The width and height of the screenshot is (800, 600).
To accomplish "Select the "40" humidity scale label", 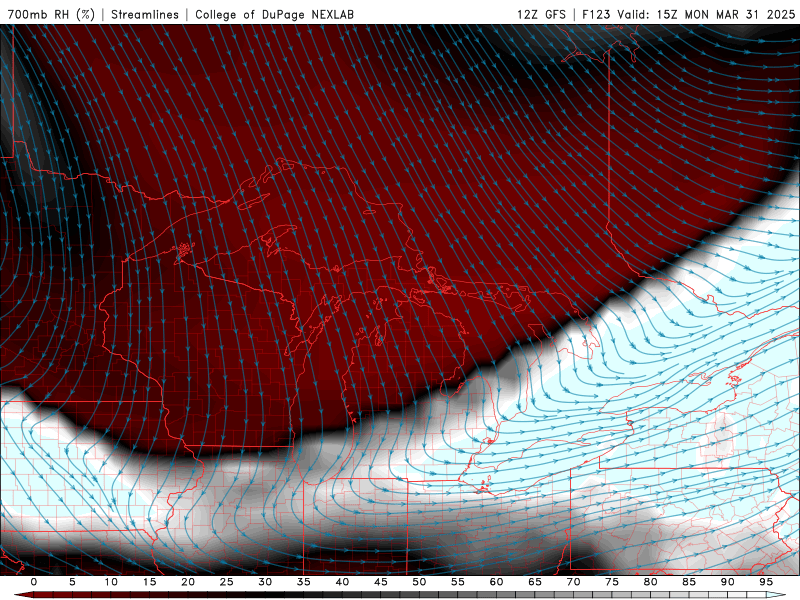I will (342, 582).
